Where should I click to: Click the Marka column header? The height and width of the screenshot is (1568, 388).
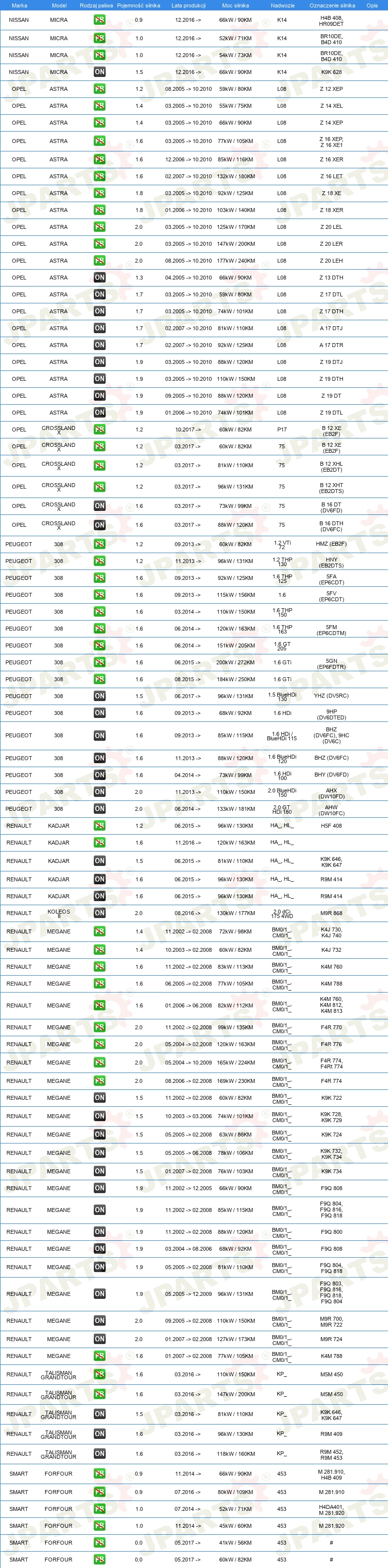[x=19, y=5]
